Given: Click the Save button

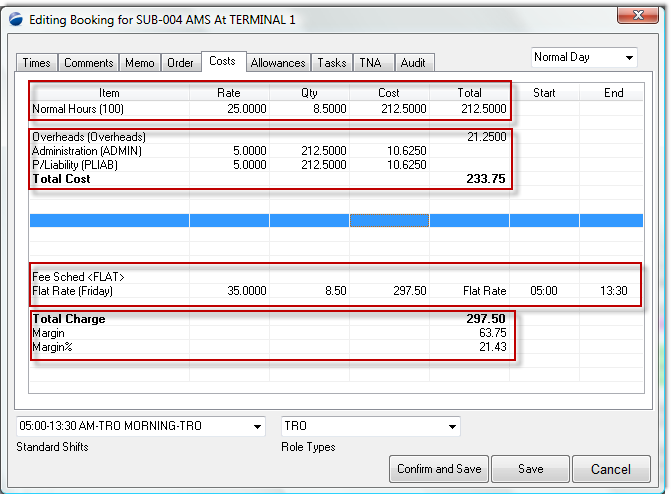Looking at the screenshot, I should click(x=531, y=469).
